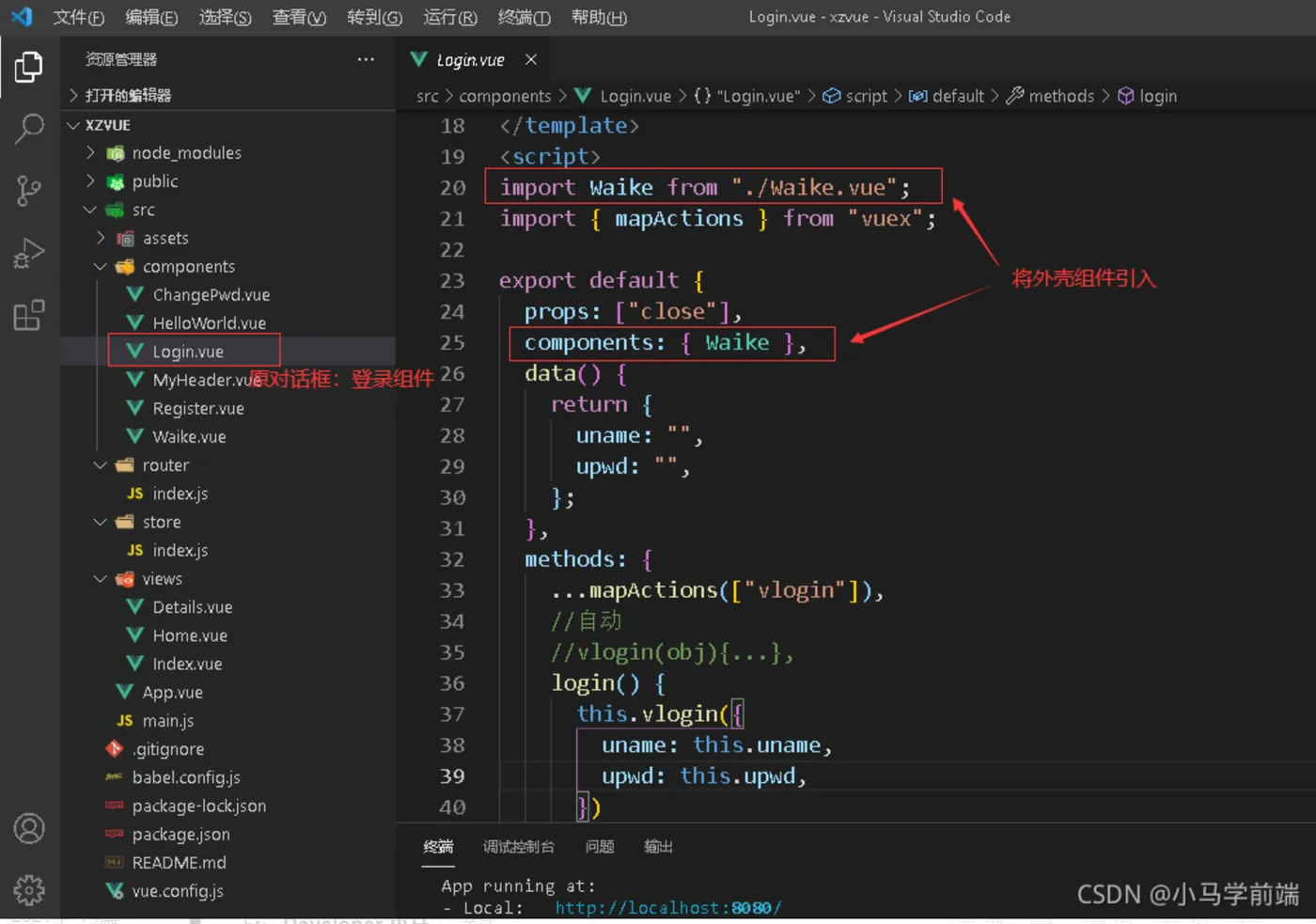Viewport: 1316px width, 924px height.
Task: Open the 选择(S) menu
Action: tap(226, 17)
